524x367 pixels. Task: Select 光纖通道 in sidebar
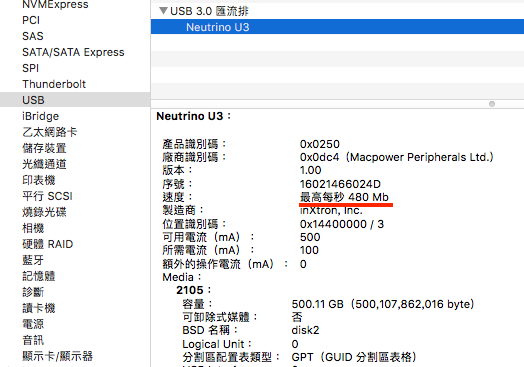(x=44, y=164)
